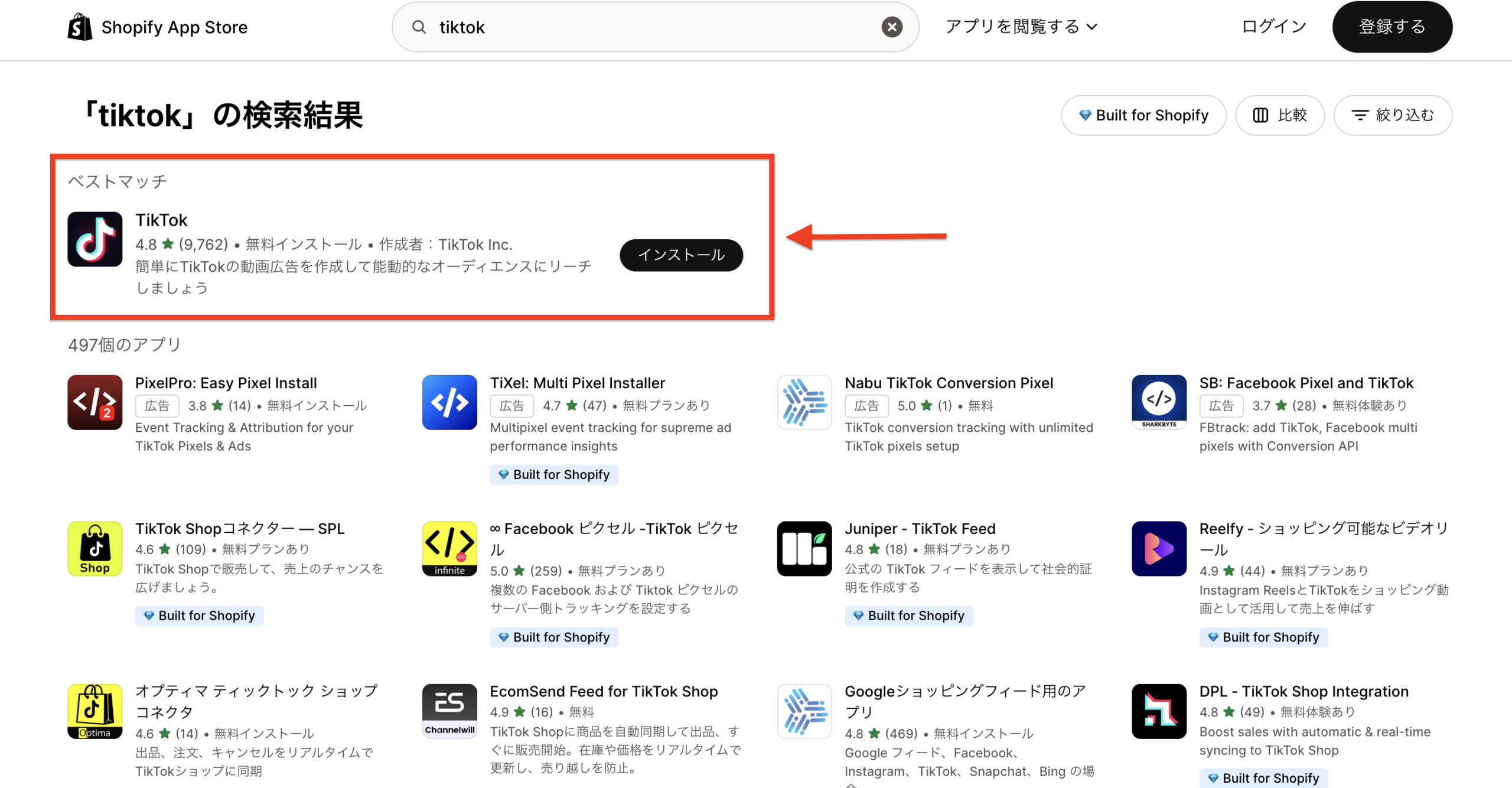This screenshot has height=788, width=1512.
Task: Click the TikTok Shop SPL connector icon
Action: 95,549
